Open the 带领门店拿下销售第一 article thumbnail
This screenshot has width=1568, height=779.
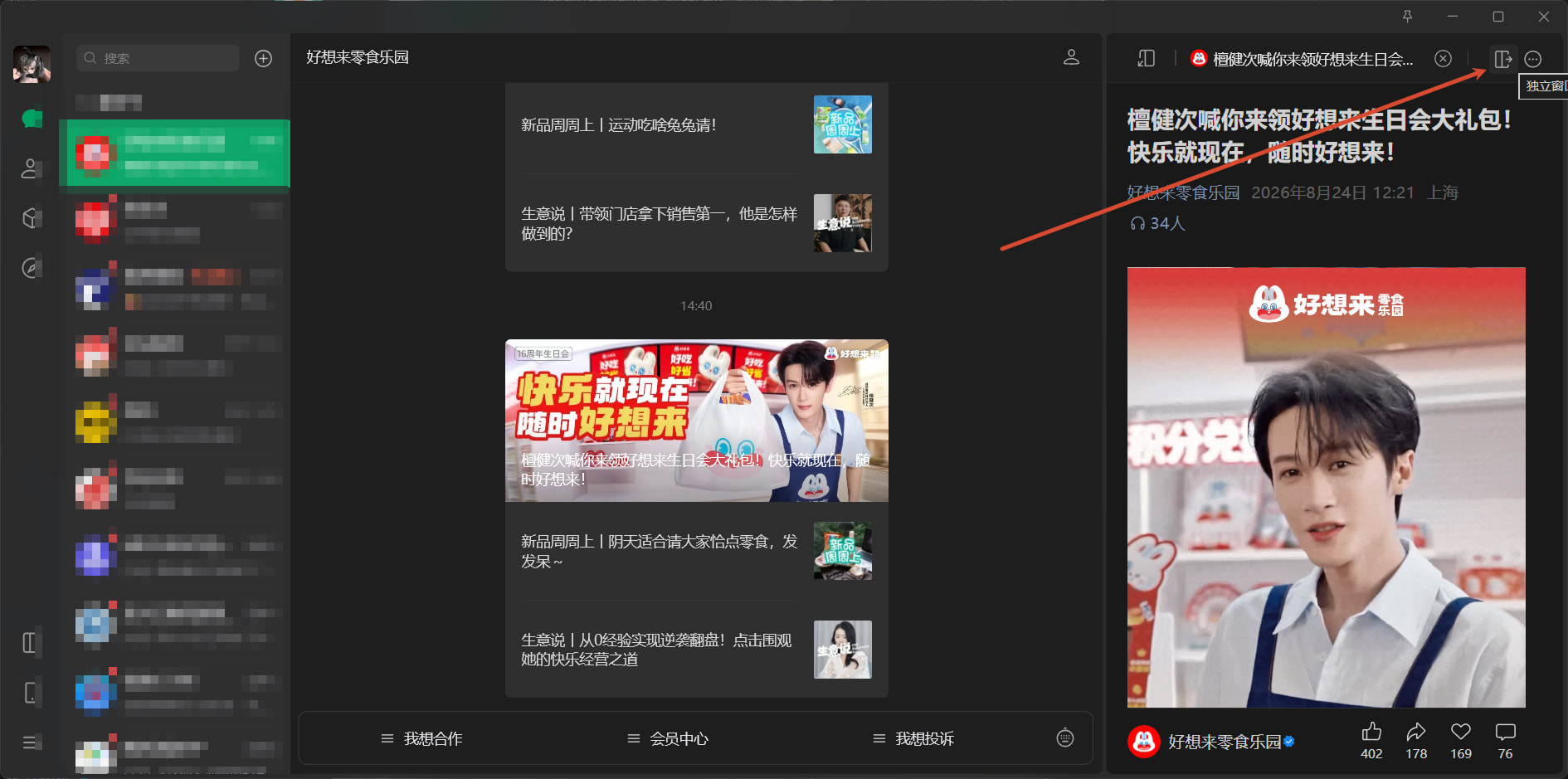coord(843,223)
